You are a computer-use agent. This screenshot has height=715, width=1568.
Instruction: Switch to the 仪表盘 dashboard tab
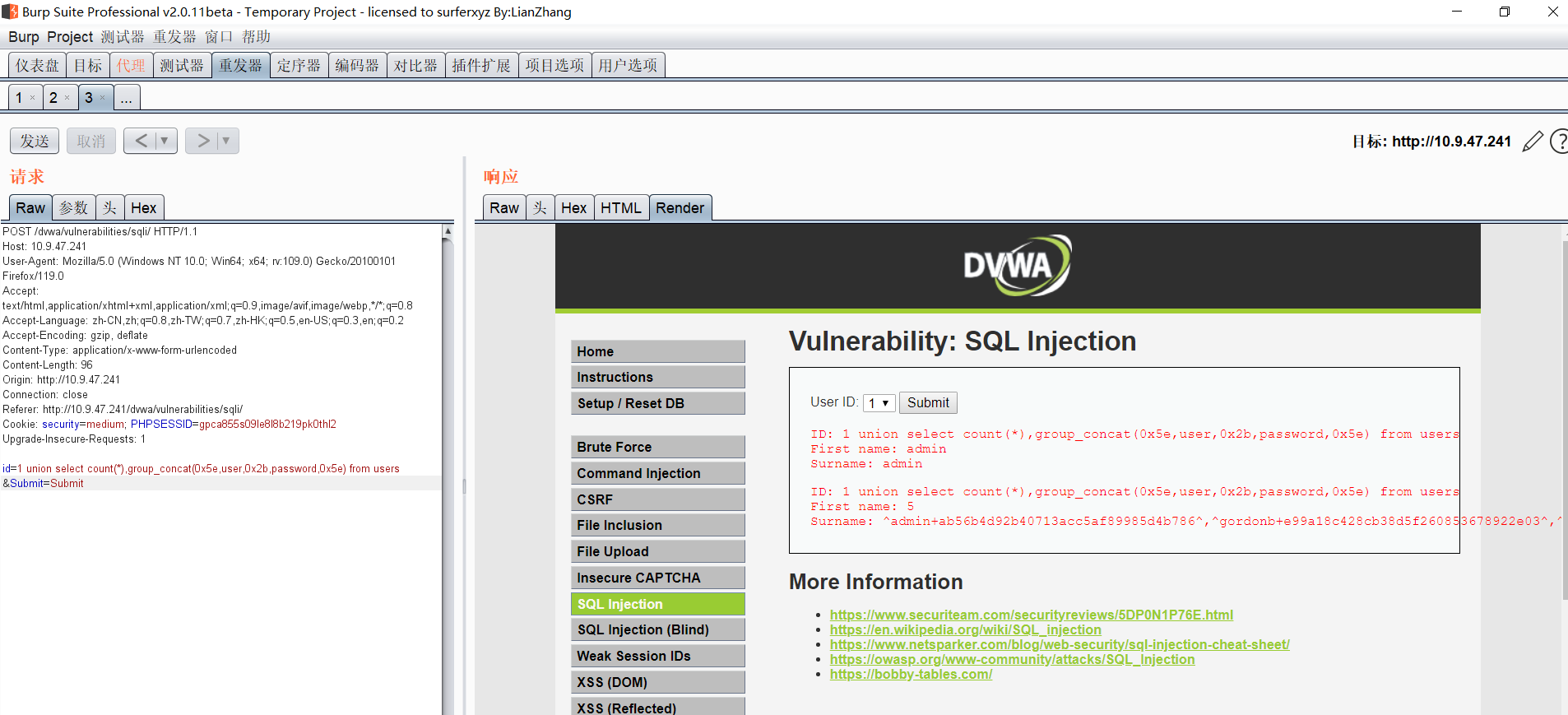click(x=37, y=65)
